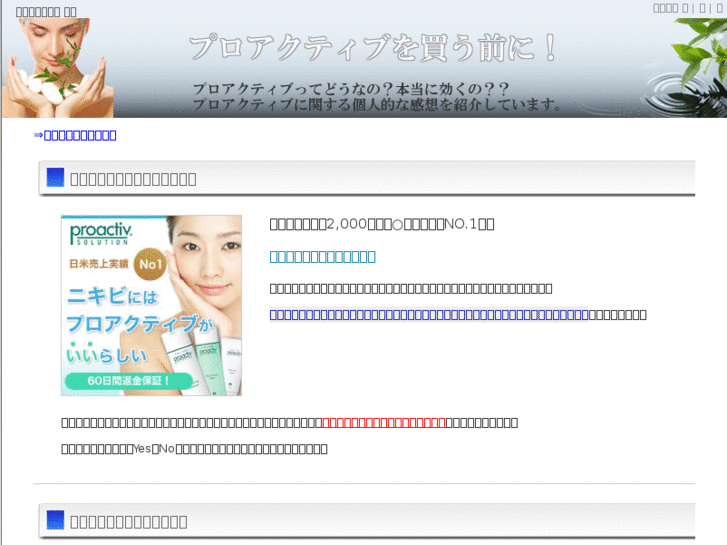The image size is (727, 545).
Task: Click the red highlighted text in the paragraph
Action: [x=383, y=423]
